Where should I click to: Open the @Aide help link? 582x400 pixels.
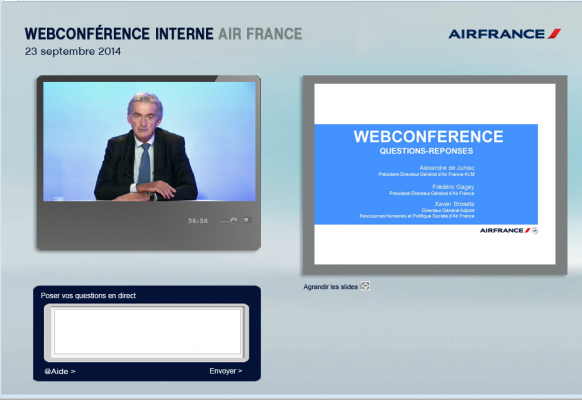60,371
